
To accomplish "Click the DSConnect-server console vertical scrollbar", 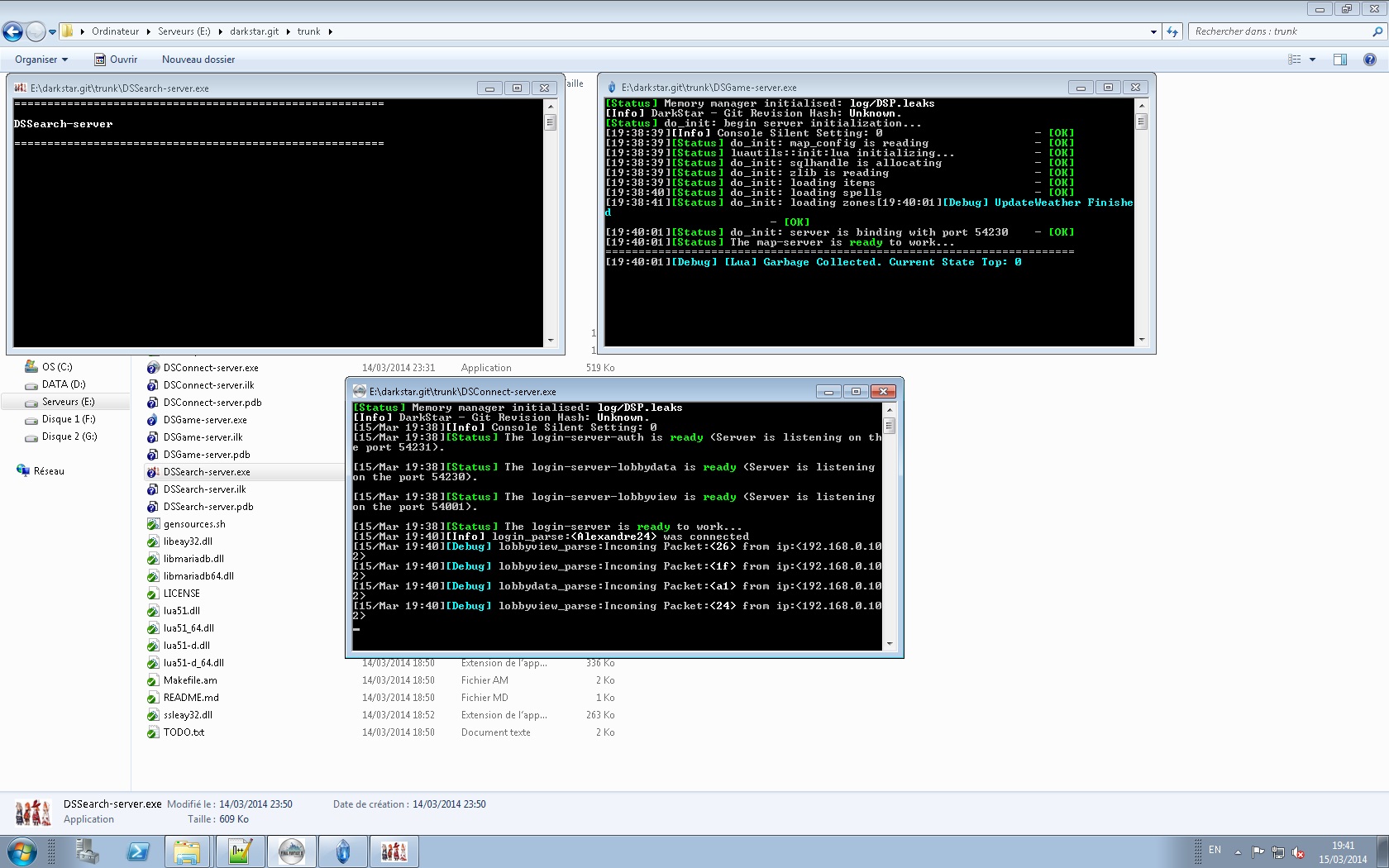I will pos(890,529).
